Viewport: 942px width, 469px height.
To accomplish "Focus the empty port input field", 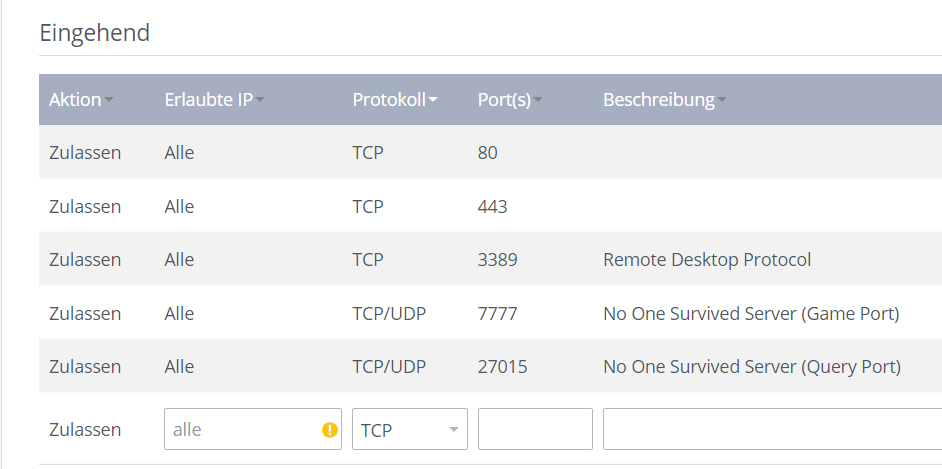I will [535, 429].
